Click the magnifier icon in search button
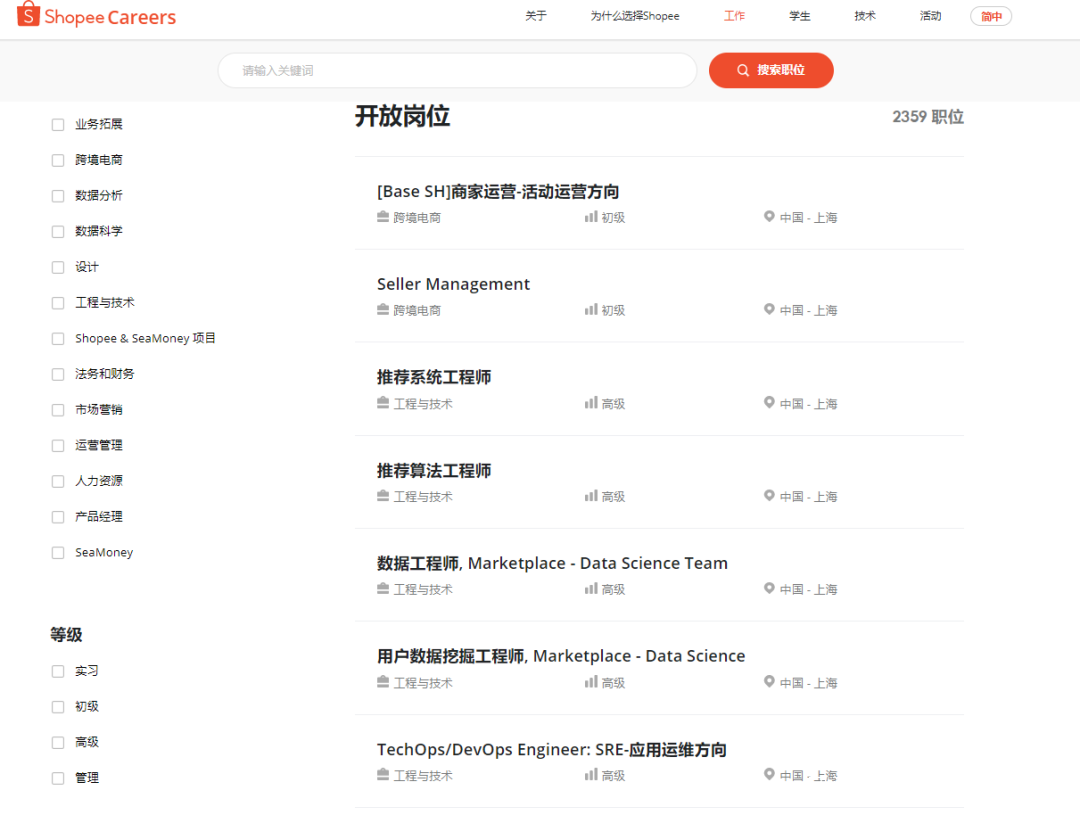The width and height of the screenshot is (1080, 815). [x=742, y=70]
